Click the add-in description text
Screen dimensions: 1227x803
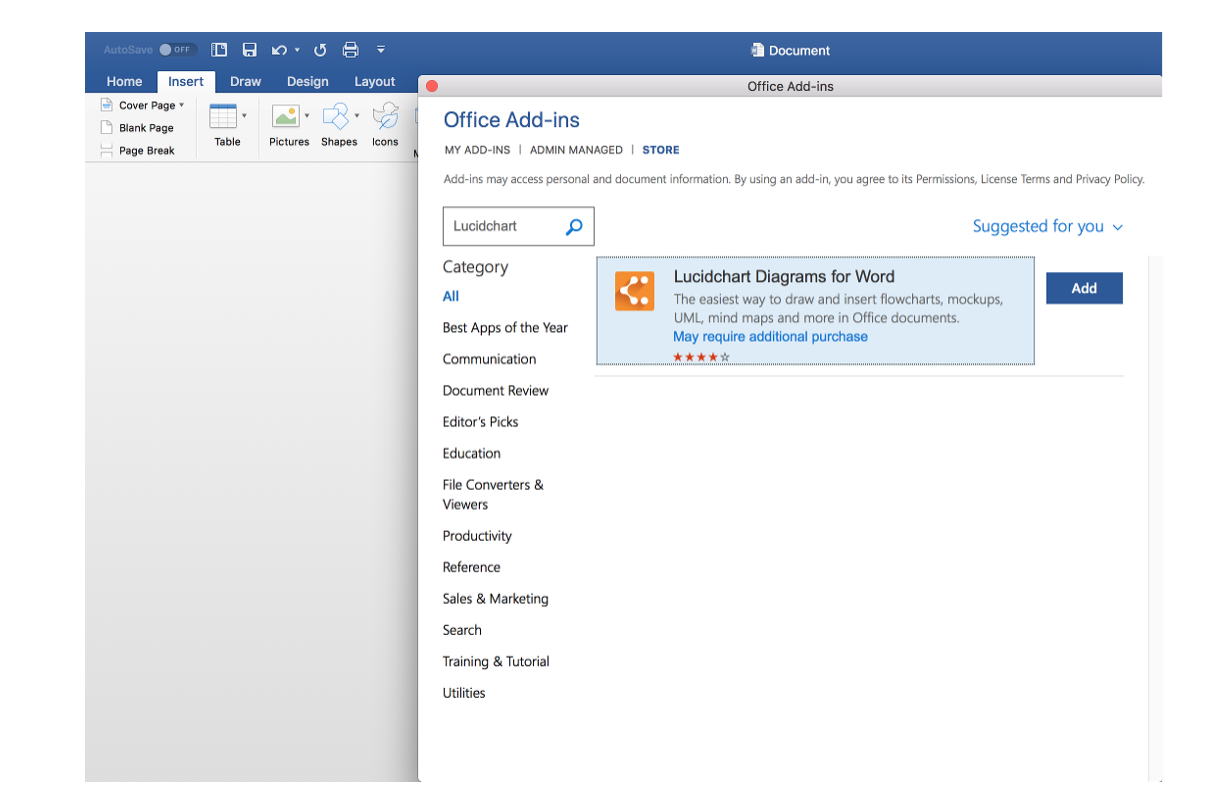838,309
